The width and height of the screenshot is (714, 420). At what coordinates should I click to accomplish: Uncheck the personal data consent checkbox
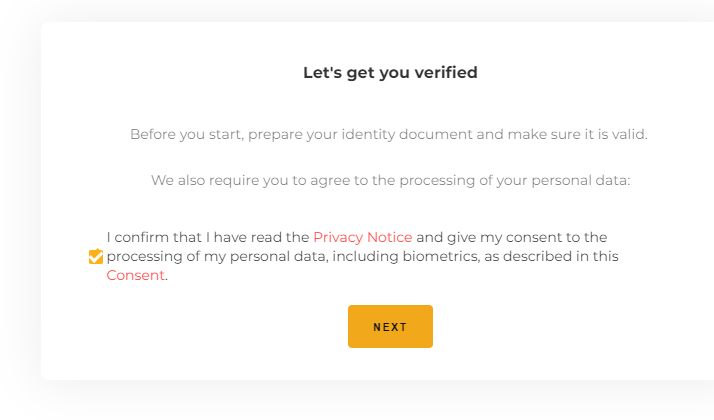96,256
